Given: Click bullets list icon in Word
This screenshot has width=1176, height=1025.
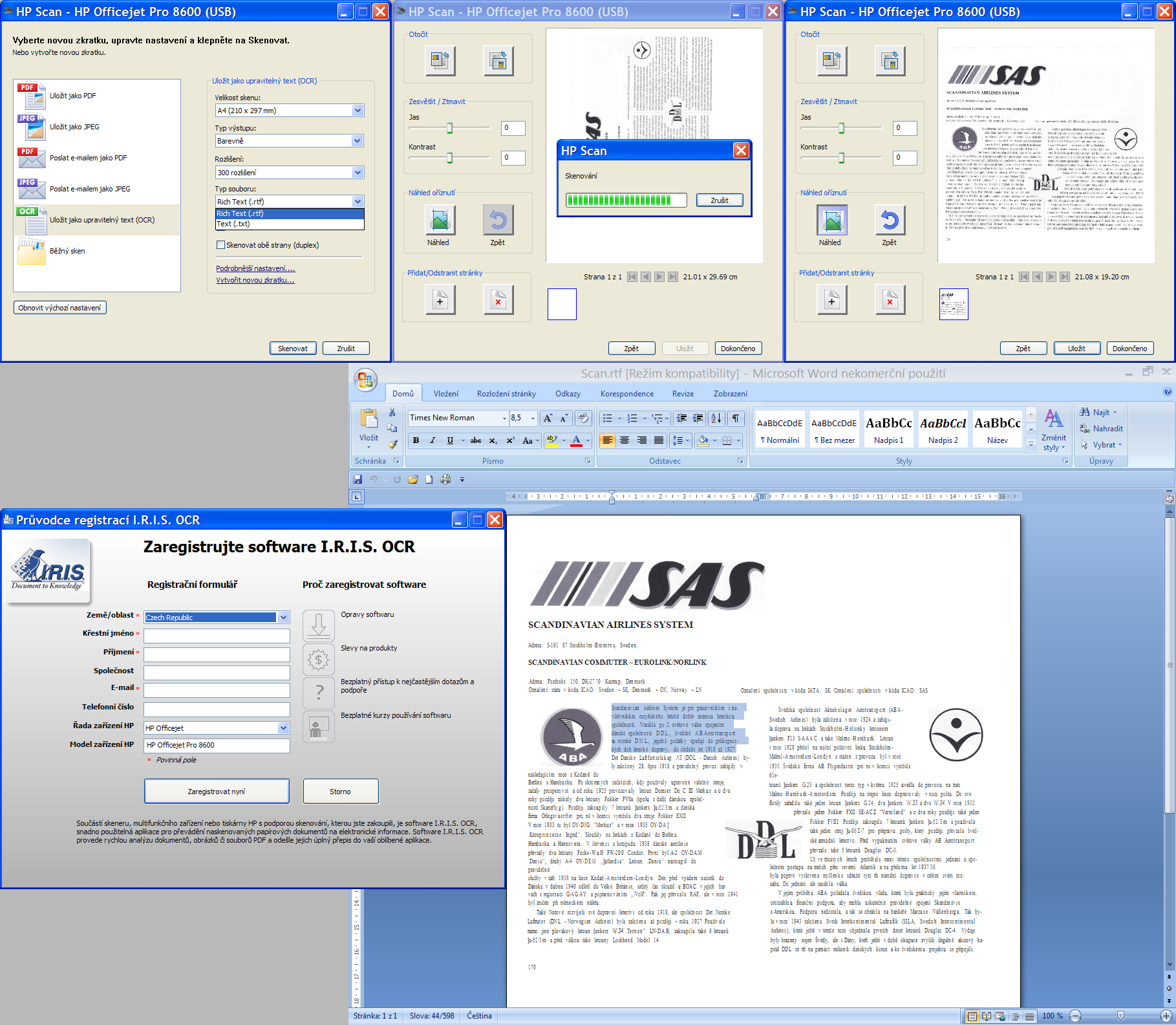Looking at the screenshot, I should point(607,418).
